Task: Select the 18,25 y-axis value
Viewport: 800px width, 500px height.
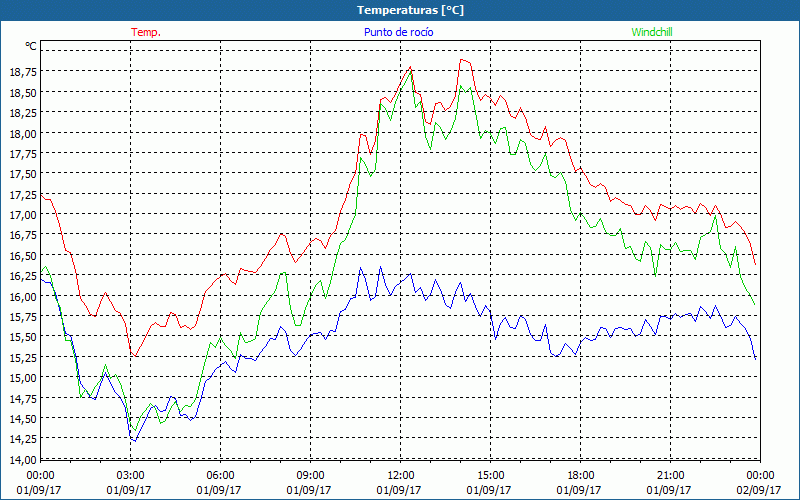Action: click(x=23, y=113)
